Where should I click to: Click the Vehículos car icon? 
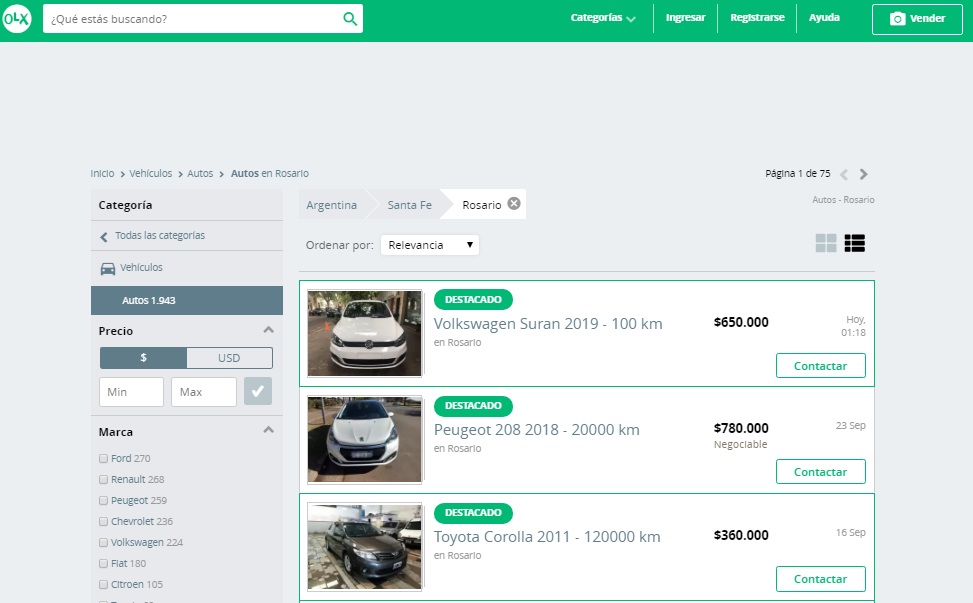click(107, 268)
